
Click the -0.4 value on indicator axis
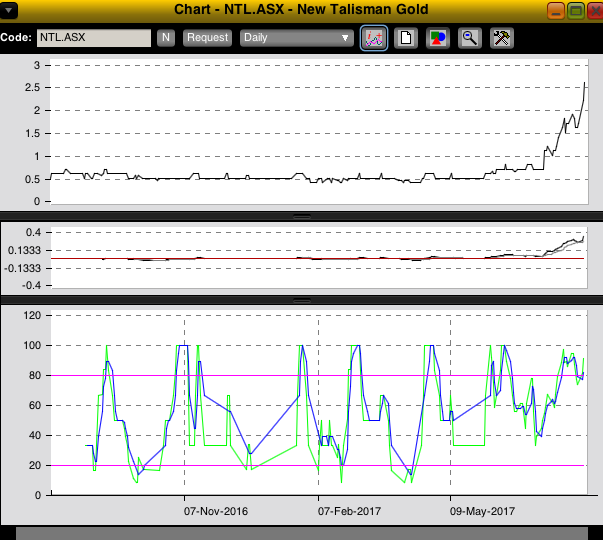click(x=31, y=285)
